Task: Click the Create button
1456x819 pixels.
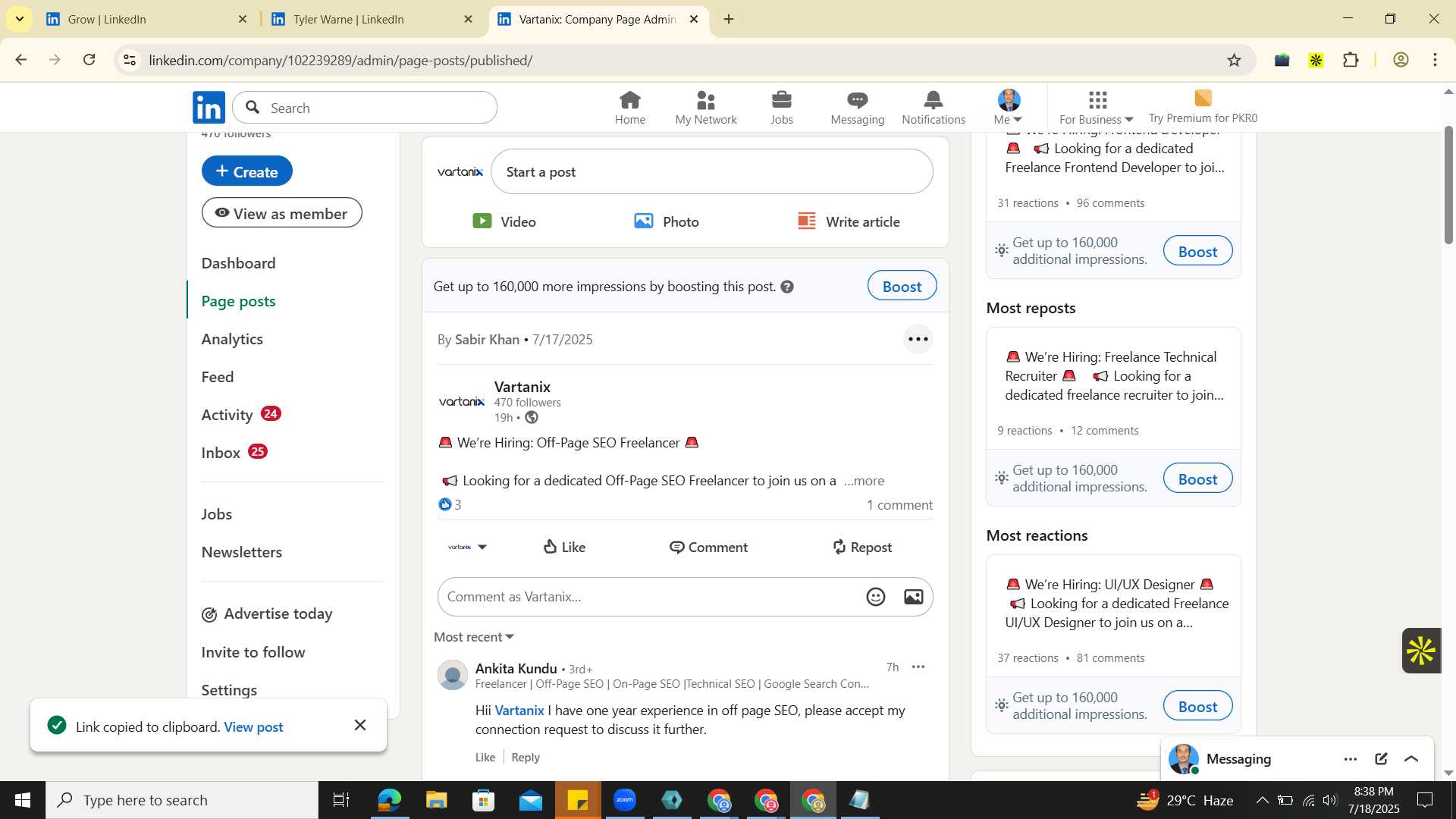Action: coord(246,171)
